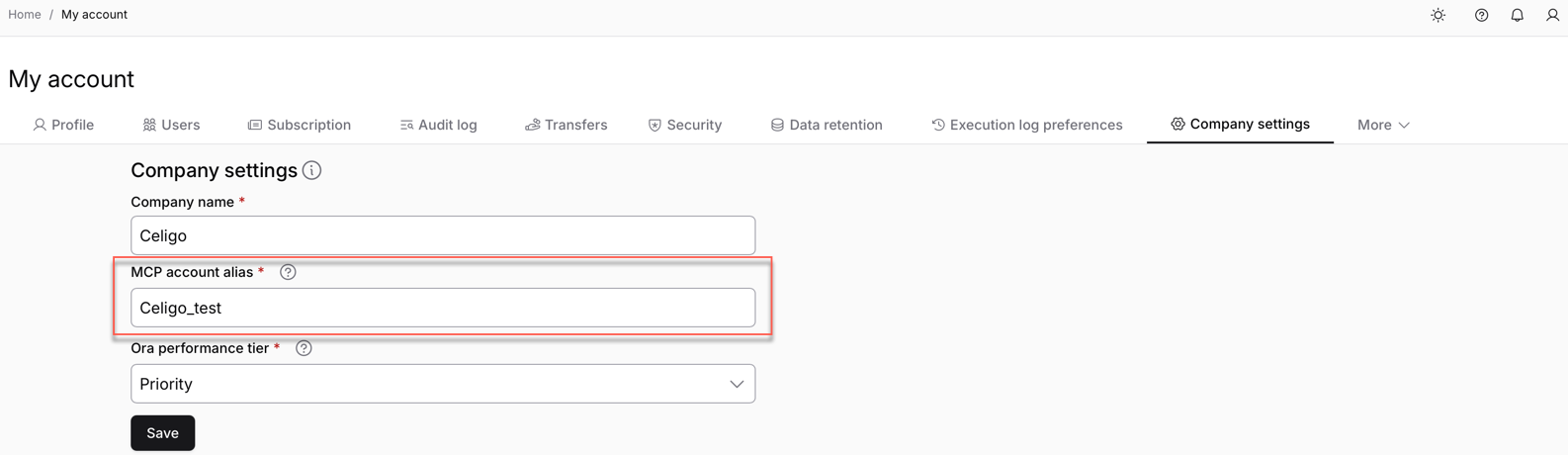Switch to the Profile tab

coord(63,125)
